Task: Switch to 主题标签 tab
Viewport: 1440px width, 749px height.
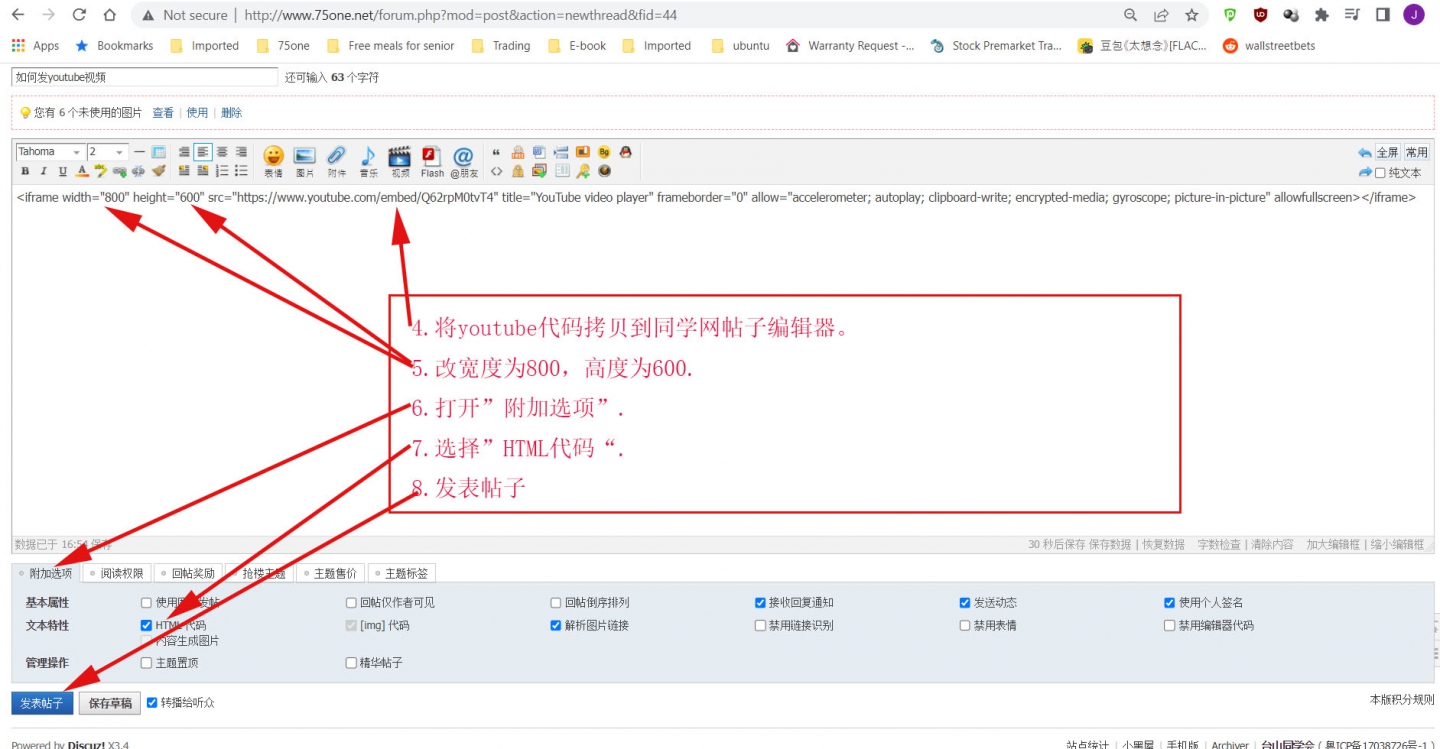Action: coord(401,573)
